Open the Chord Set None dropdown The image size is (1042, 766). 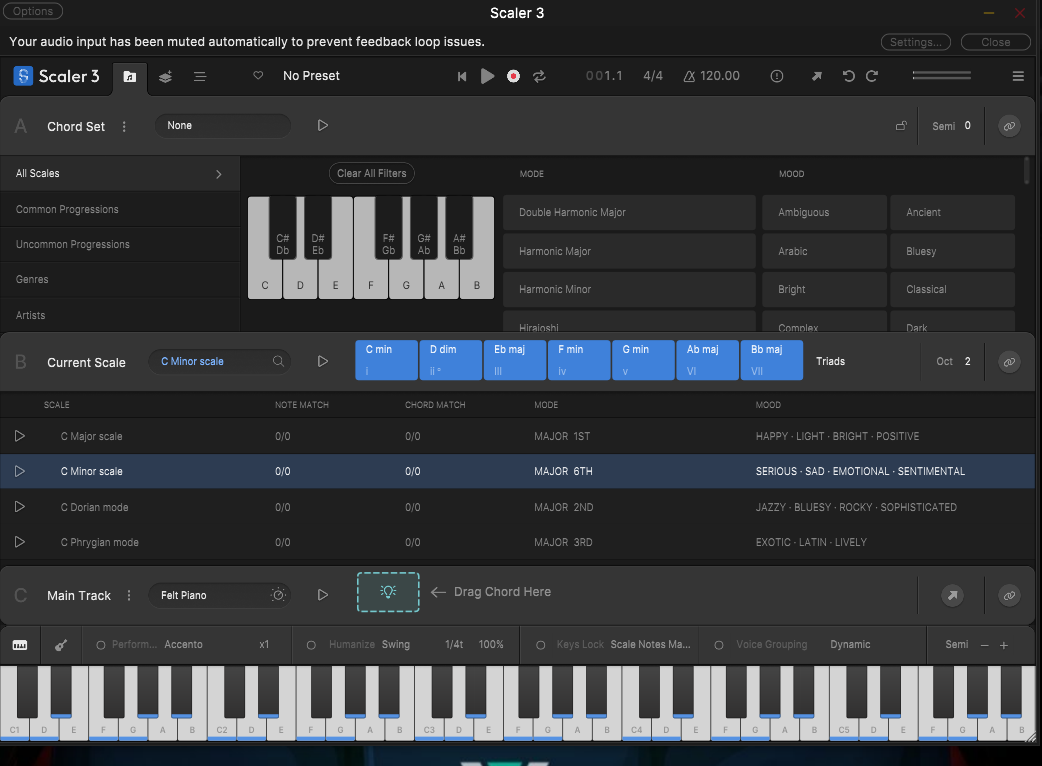click(x=222, y=126)
